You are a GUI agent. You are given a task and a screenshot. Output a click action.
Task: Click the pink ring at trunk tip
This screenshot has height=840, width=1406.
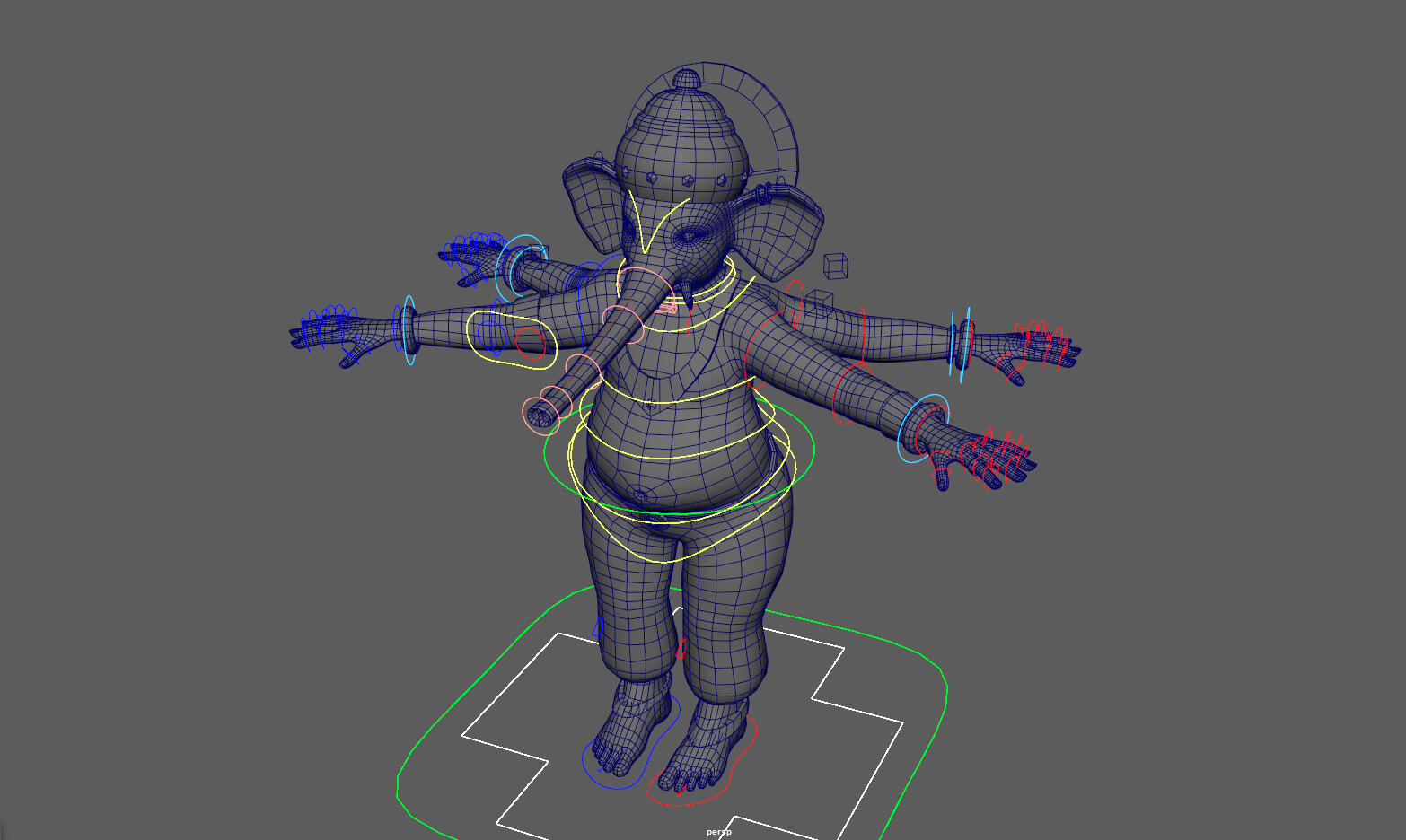tap(541, 416)
